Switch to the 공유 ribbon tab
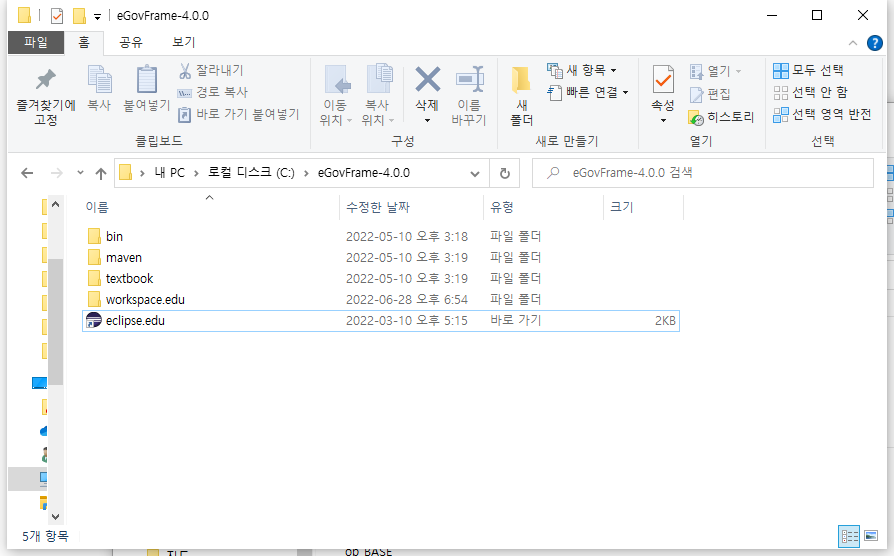Viewport: 894px width, 556px height. 131,42
